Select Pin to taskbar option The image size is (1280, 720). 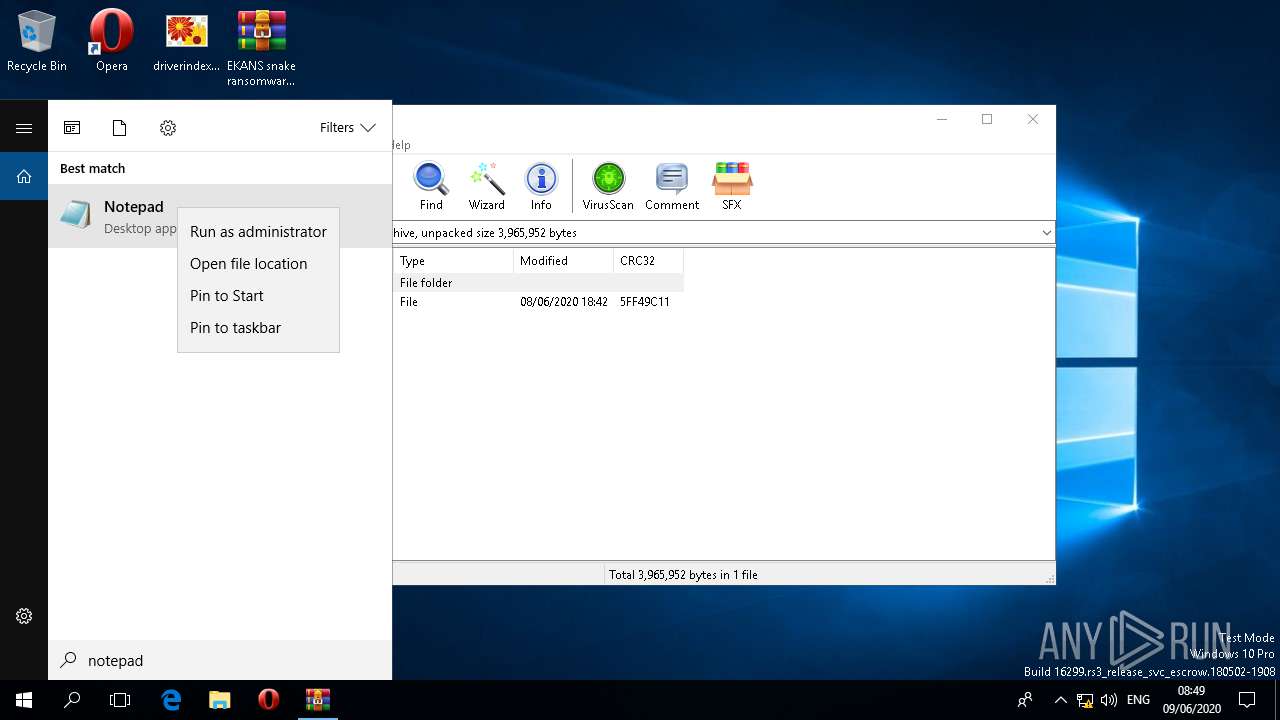258,328
